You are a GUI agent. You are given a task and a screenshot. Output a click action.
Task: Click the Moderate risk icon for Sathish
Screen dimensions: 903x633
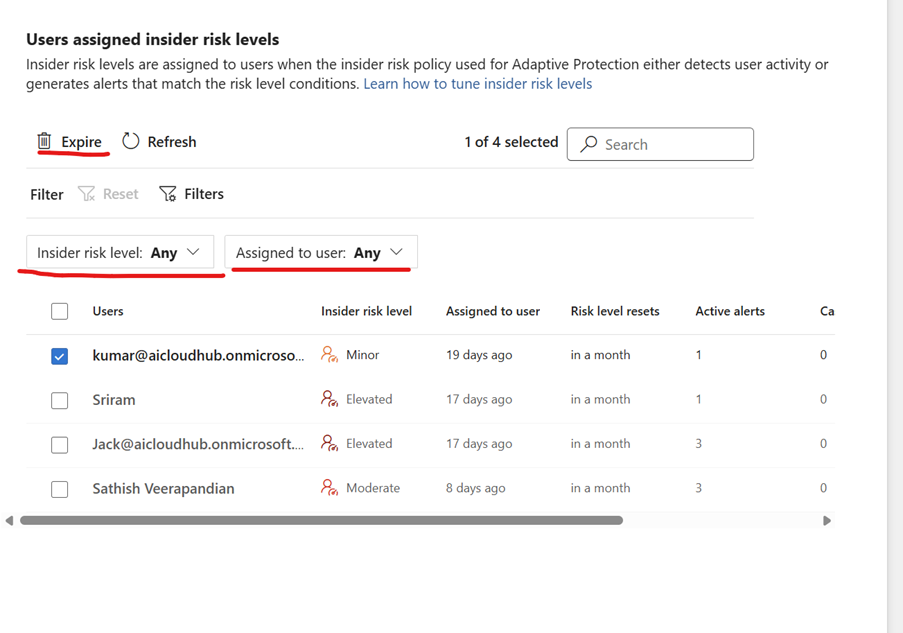point(329,488)
